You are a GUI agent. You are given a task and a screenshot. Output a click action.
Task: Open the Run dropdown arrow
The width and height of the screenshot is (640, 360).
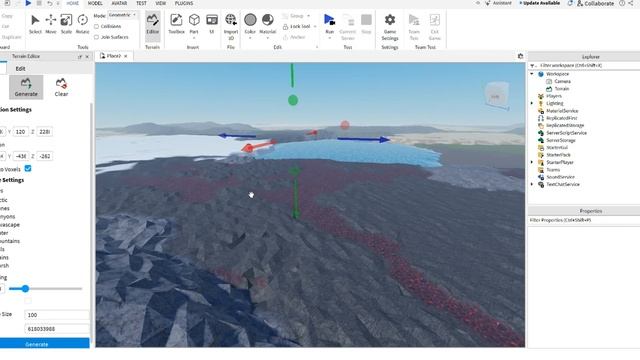pyautogui.click(x=329, y=38)
